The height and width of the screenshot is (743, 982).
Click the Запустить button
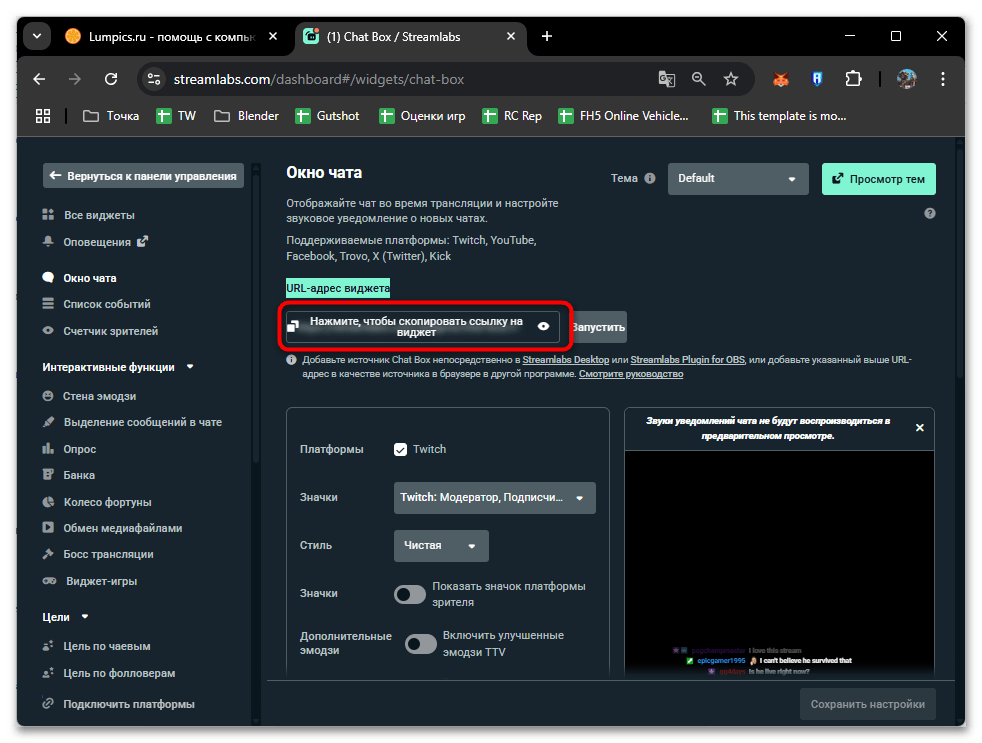(x=598, y=327)
